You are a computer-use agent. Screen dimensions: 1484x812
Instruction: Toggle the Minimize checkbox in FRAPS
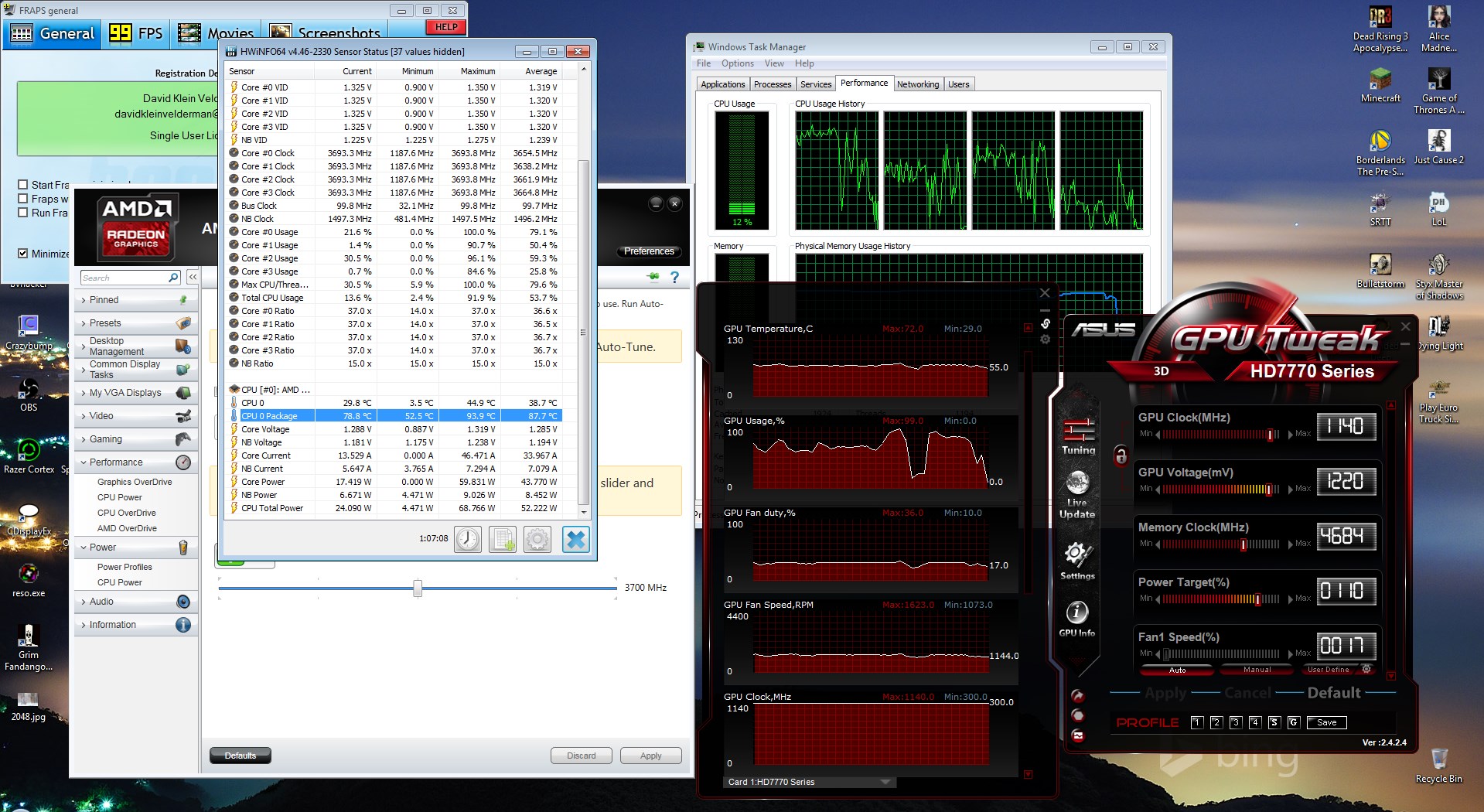click(23, 254)
